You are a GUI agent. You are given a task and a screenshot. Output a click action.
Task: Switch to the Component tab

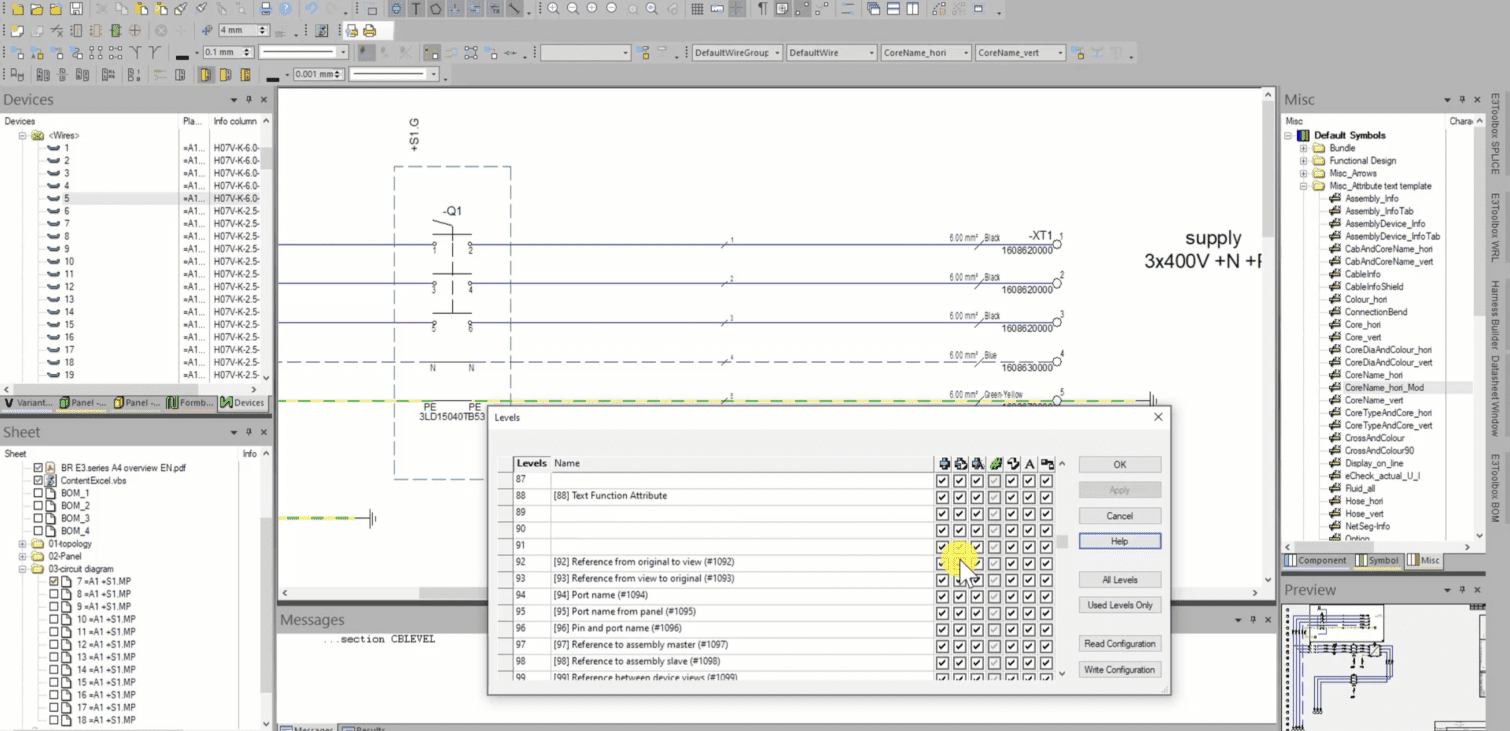[1316, 560]
